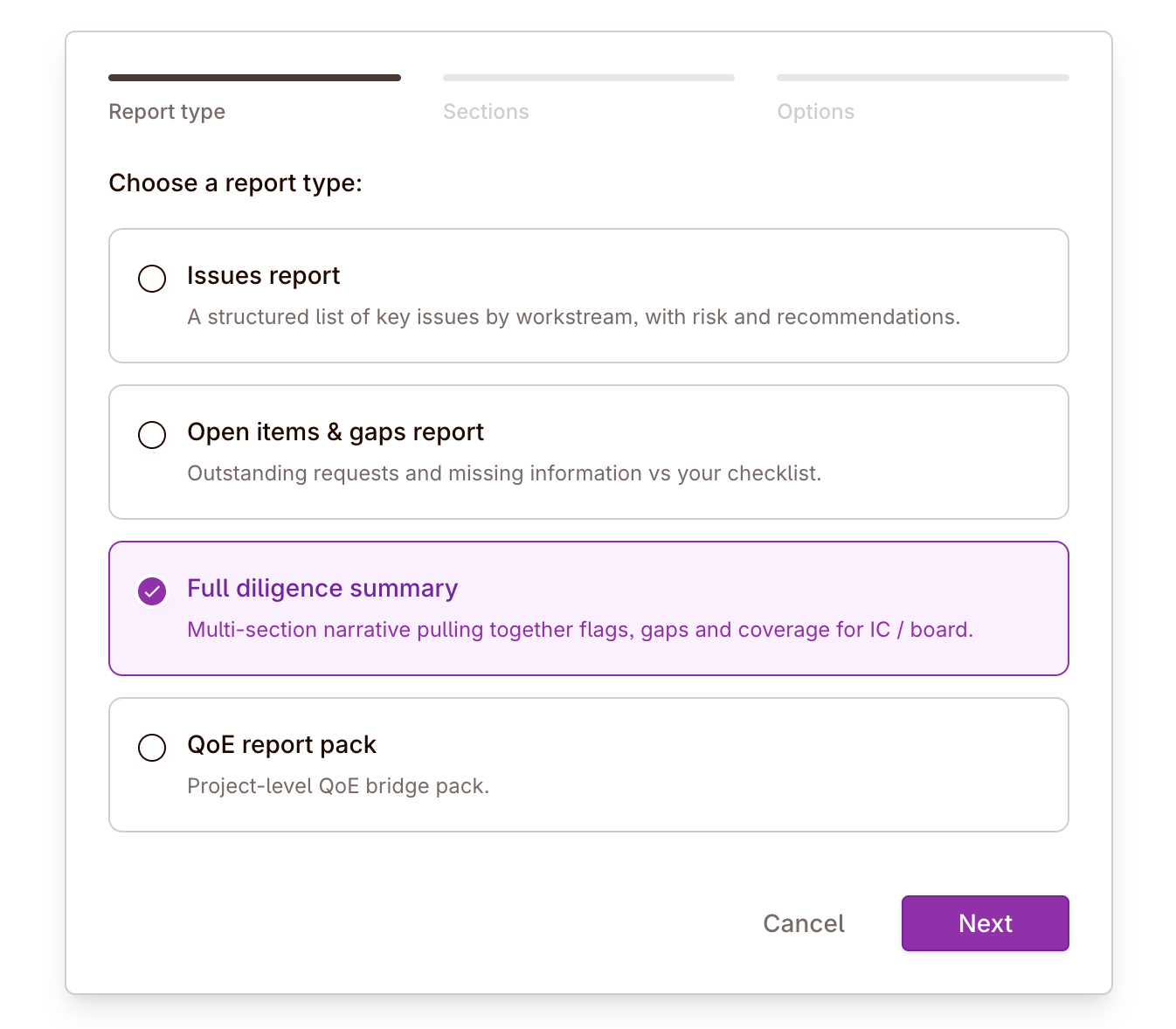The image size is (1176, 1029).
Task: Click the Full diligence summary description text
Action: 580,629
